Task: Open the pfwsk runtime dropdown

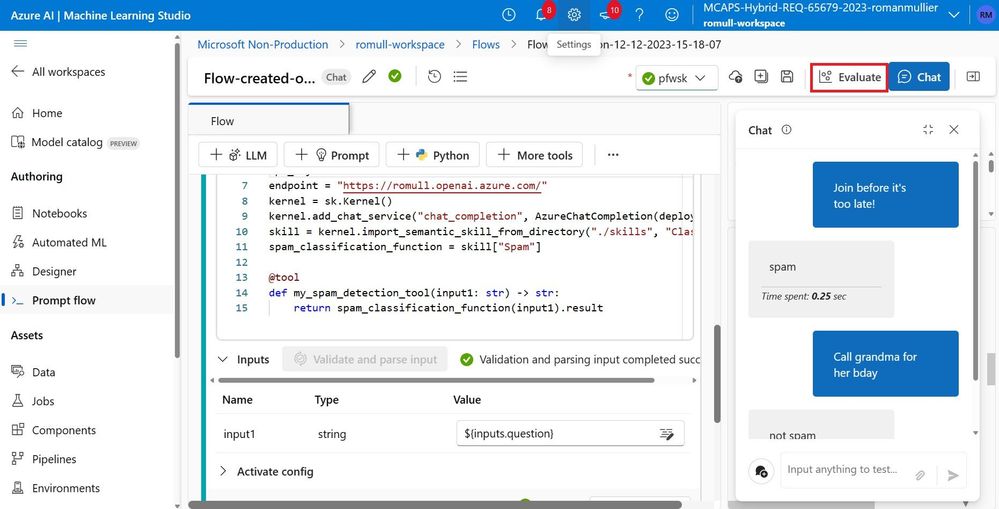Action: [x=677, y=78]
